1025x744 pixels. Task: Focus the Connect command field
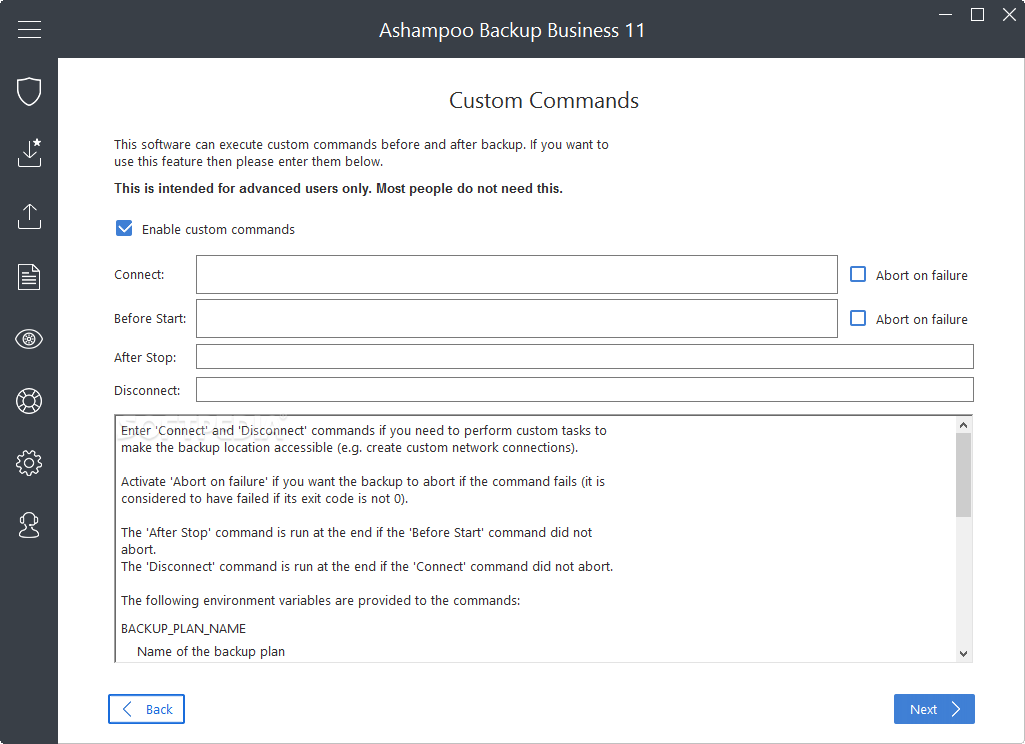coord(516,275)
